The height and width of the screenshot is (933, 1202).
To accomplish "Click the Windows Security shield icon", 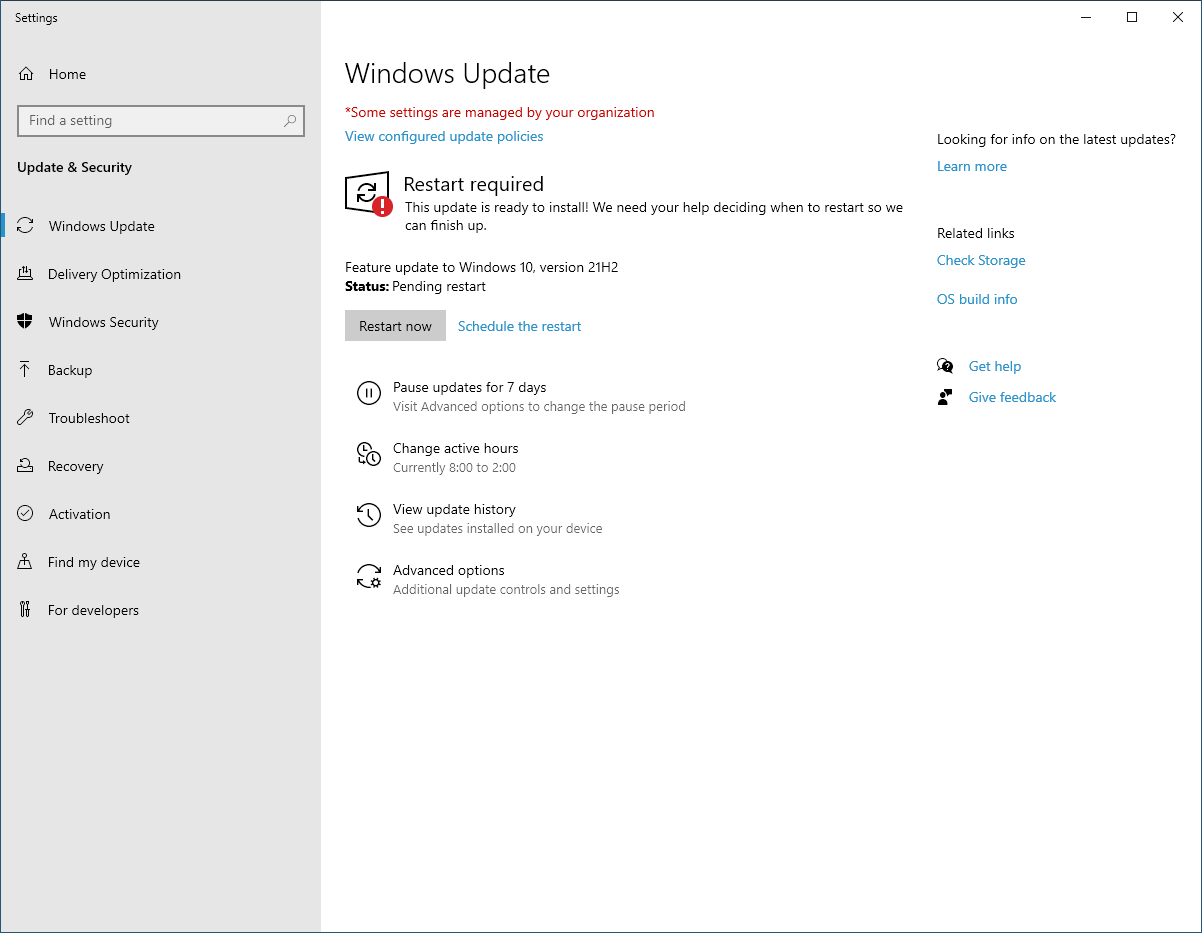I will pyautogui.click(x=26, y=322).
